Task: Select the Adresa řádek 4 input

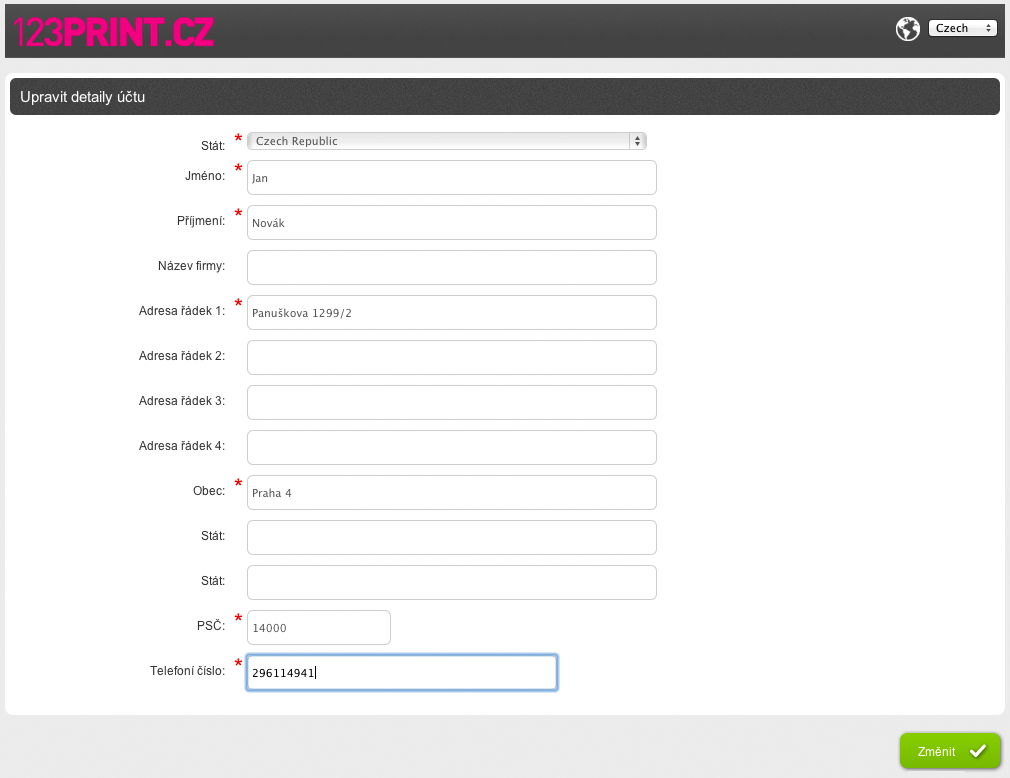Action: (451, 448)
